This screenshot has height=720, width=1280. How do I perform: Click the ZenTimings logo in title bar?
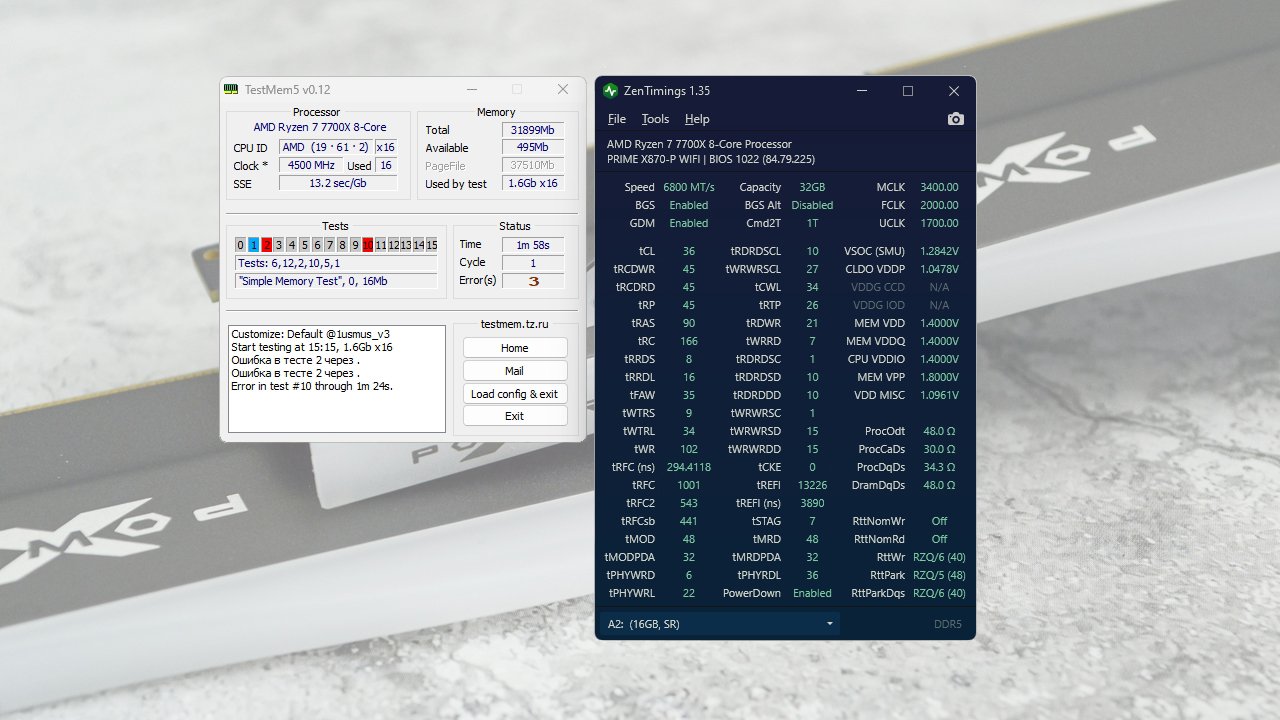click(x=611, y=91)
